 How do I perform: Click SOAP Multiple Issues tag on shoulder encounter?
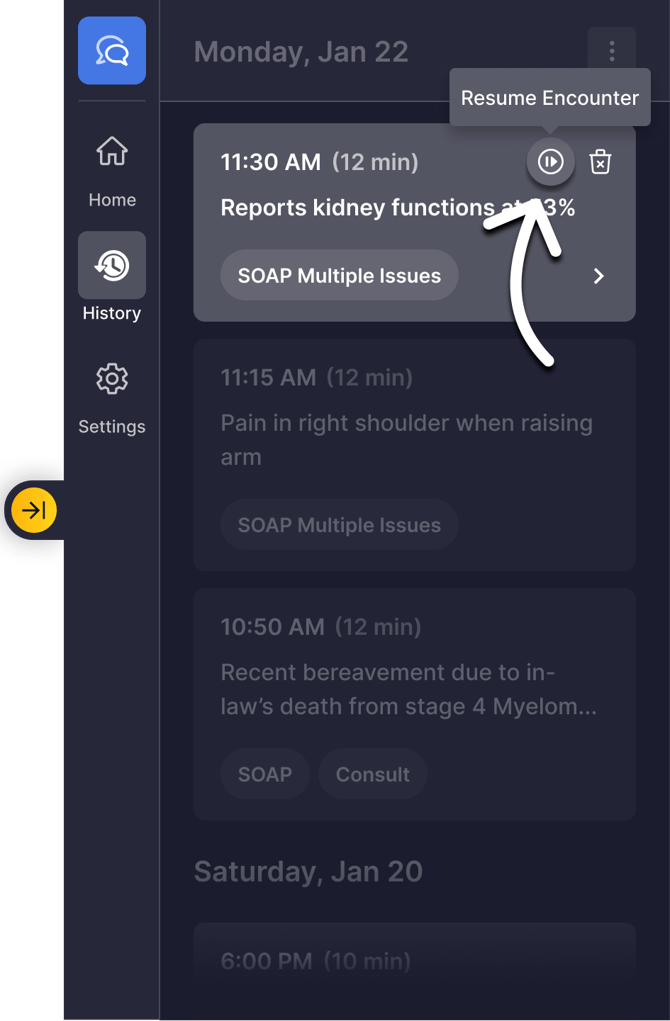(339, 525)
